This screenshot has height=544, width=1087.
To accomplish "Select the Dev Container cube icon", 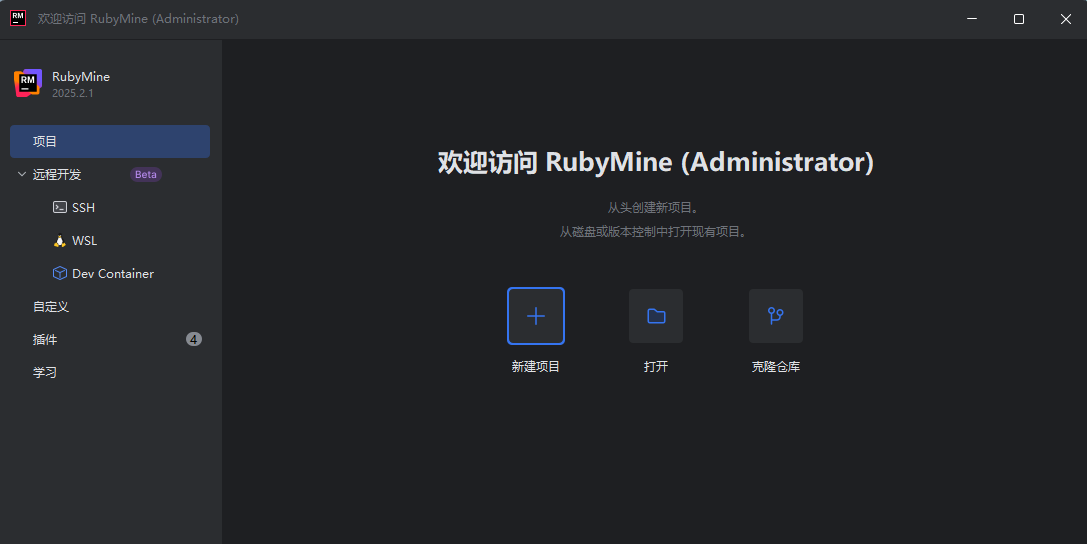I will [x=60, y=274].
